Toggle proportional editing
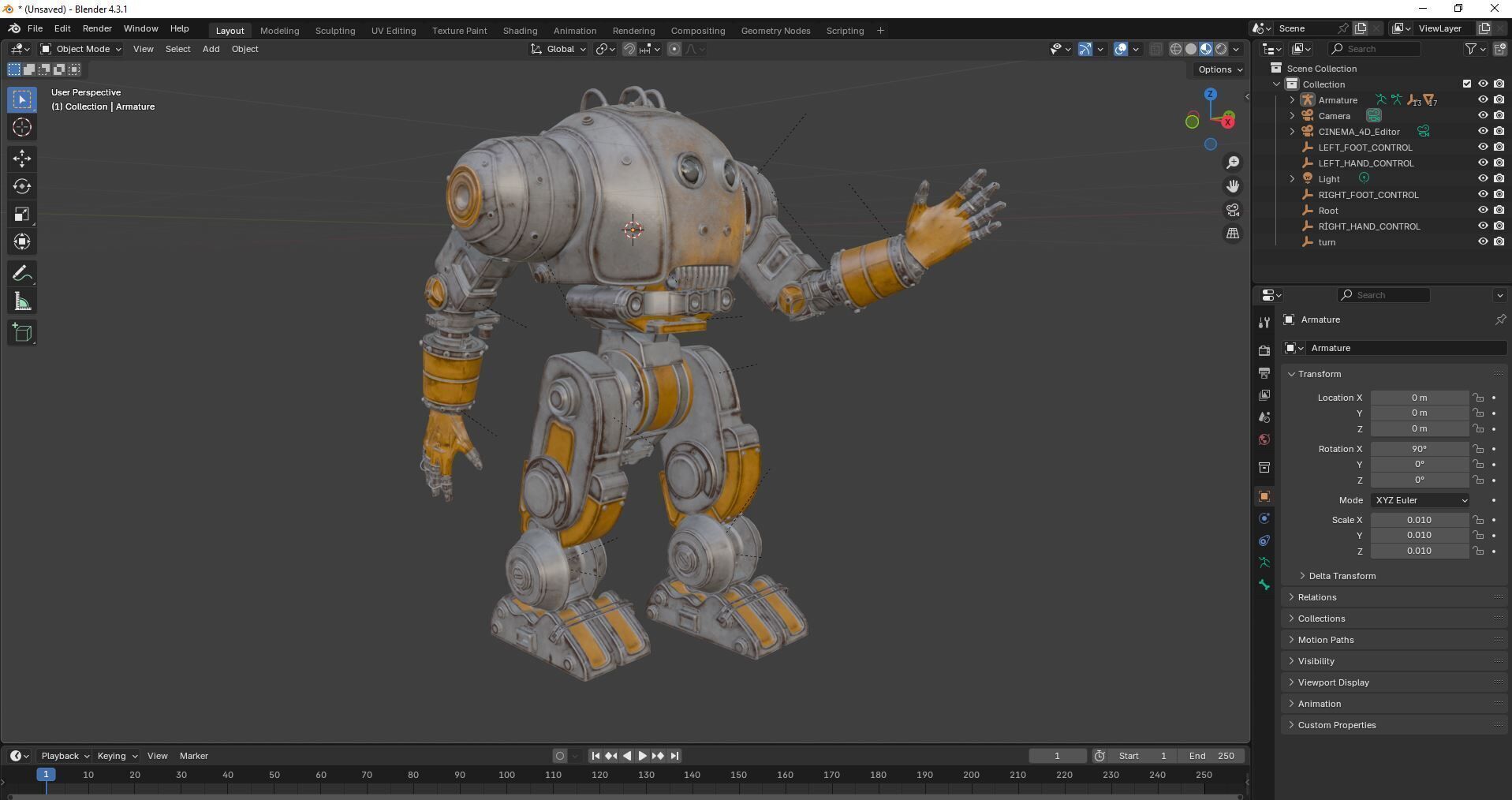 tap(674, 49)
